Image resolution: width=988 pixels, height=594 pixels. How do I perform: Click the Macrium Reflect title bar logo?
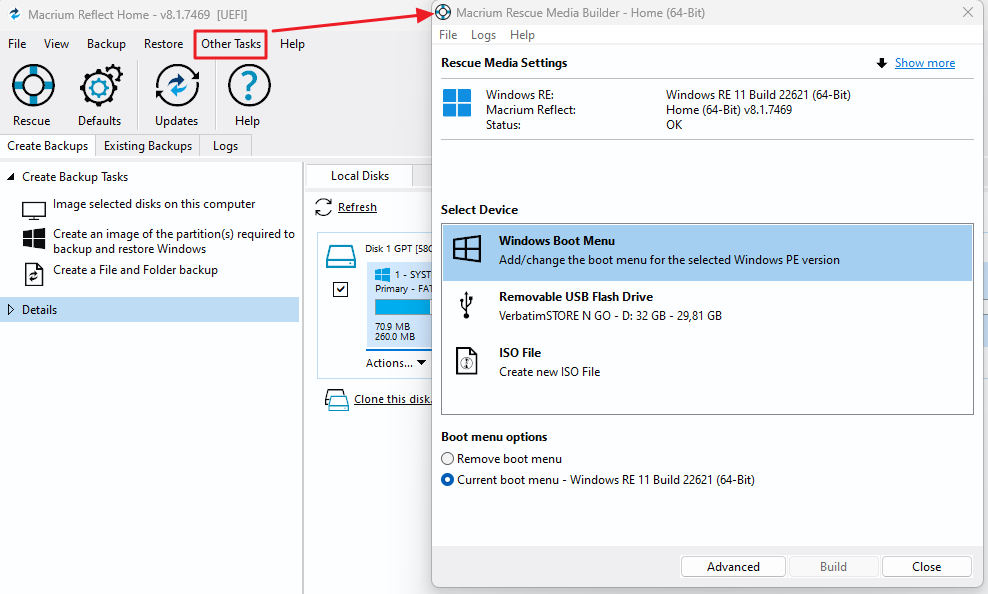pos(14,14)
